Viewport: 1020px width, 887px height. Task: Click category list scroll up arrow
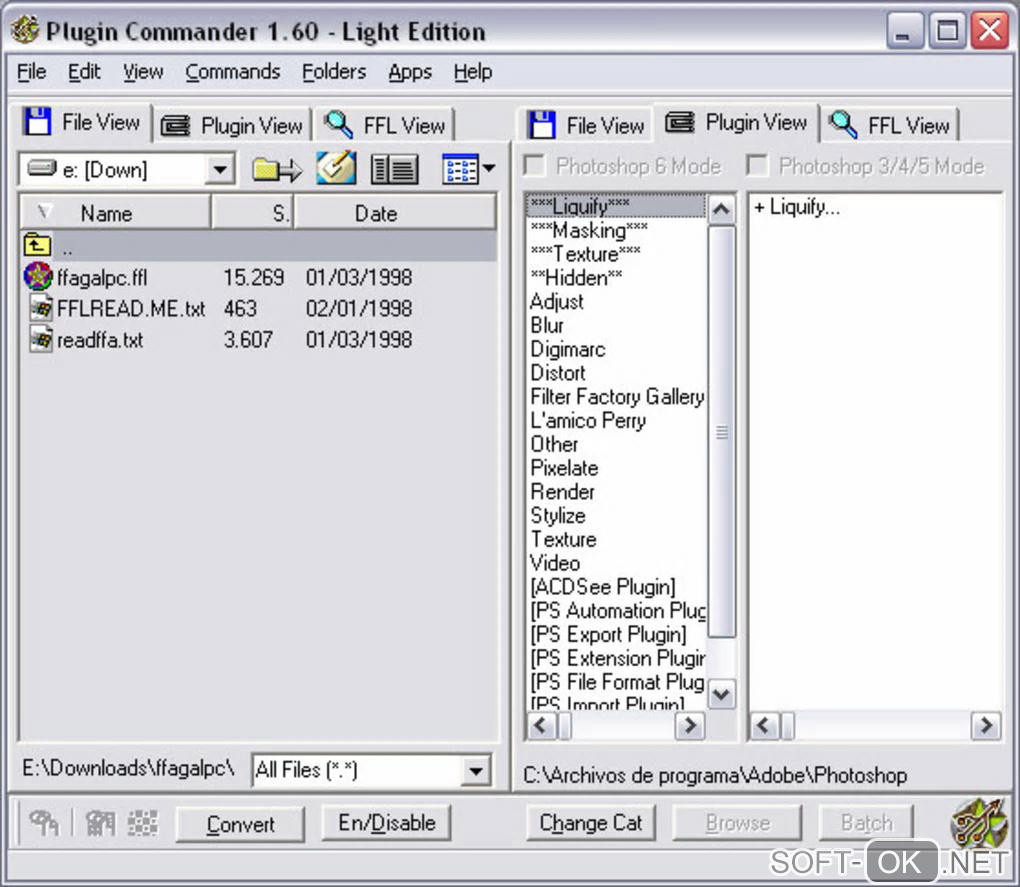click(721, 209)
